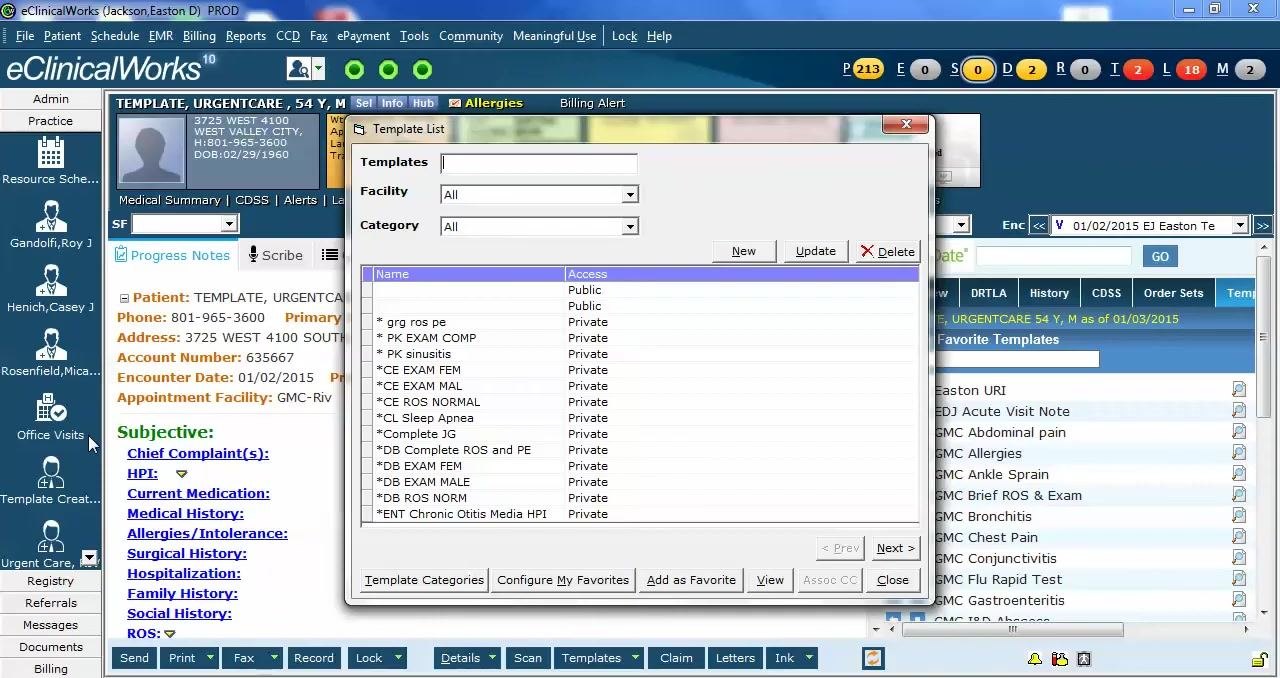Select the PK sinusitis template name
1280x678 pixels.
[x=414, y=354]
